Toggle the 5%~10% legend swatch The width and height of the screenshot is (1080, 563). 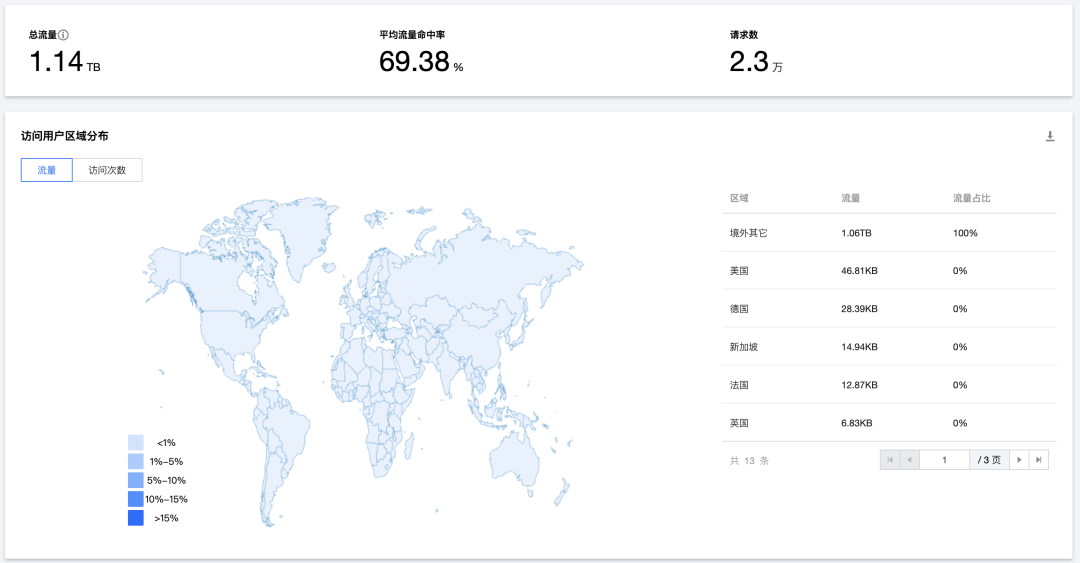(136, 480)
